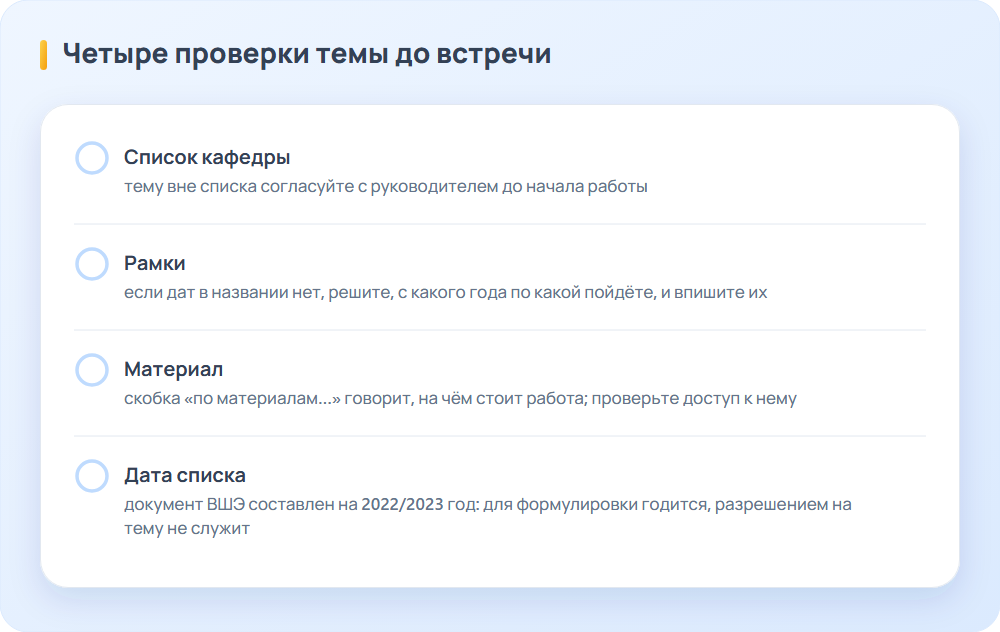Select the title Список кафедры

pos(207,157)
